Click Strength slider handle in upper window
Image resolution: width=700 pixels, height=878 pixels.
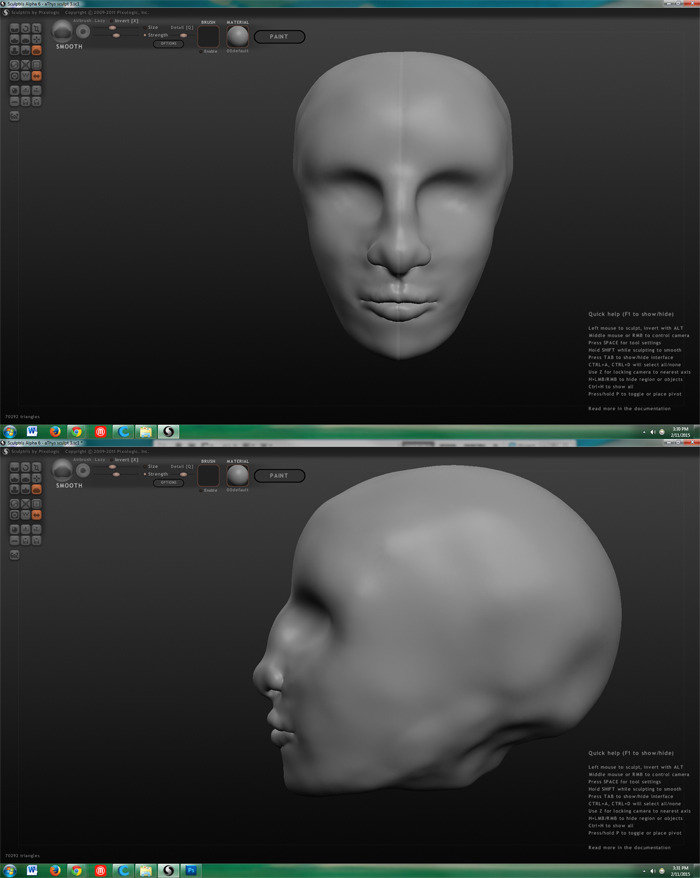116,35
